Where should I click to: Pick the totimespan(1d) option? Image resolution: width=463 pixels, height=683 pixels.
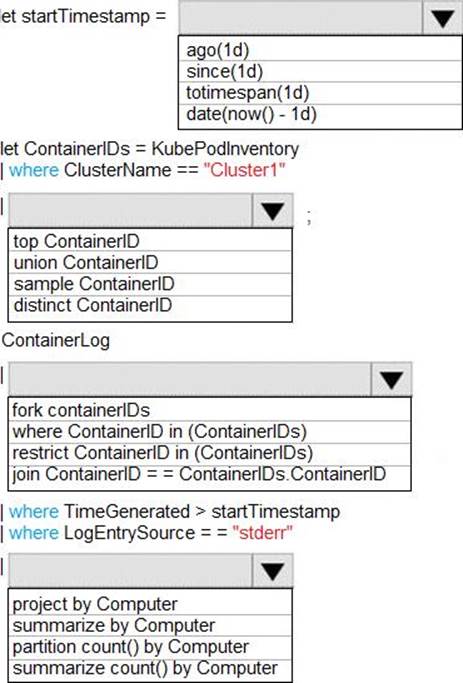320,93
